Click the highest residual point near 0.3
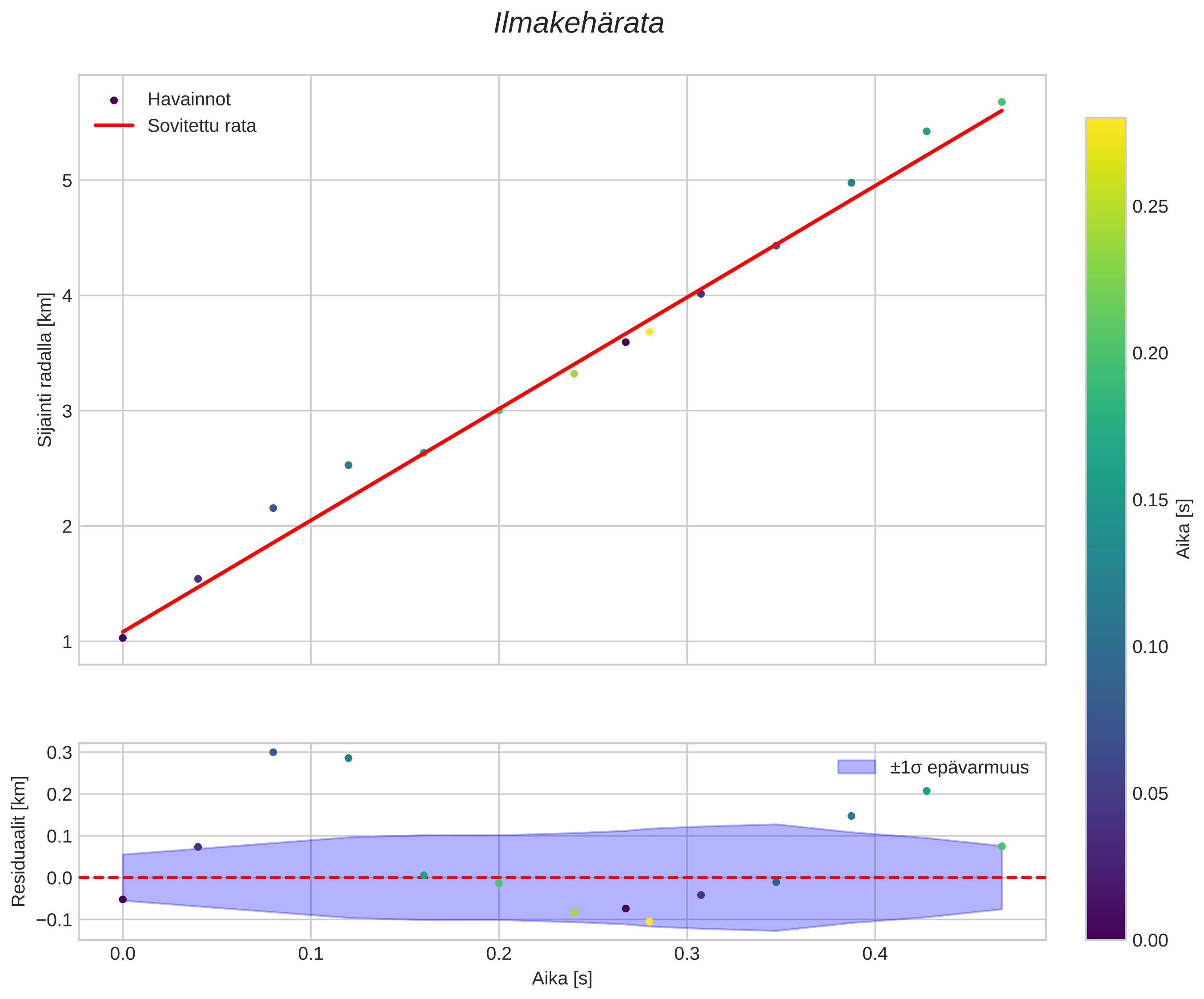 [273, 753]
